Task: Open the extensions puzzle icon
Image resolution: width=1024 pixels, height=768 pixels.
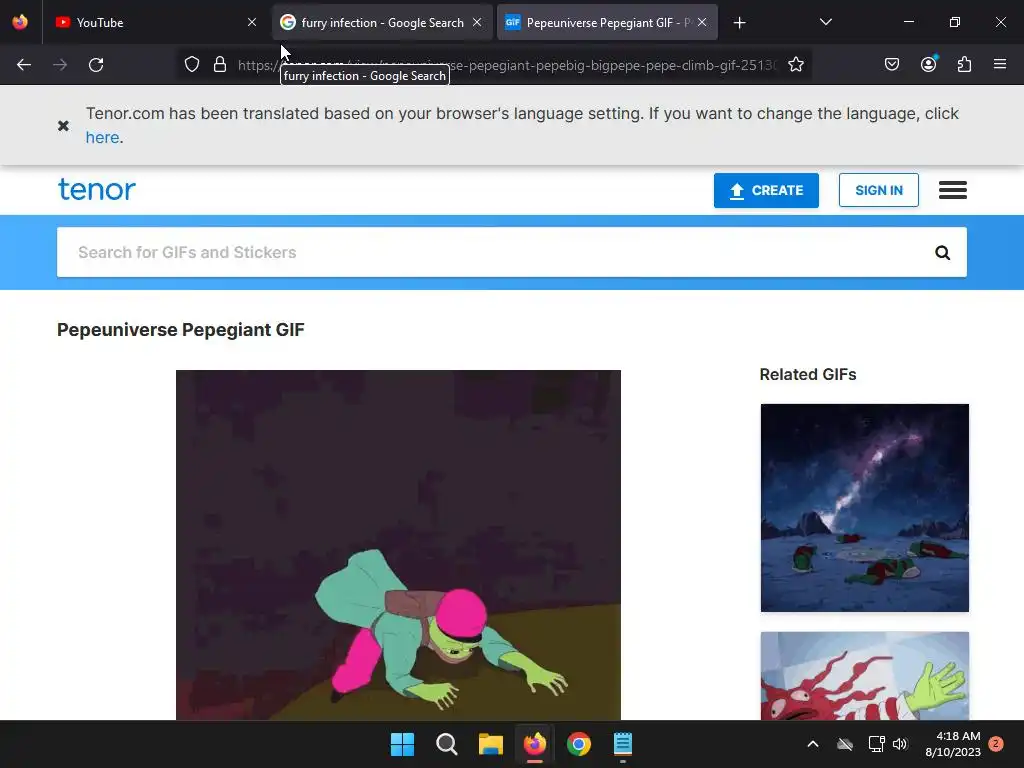Action: tap(964, 64)
